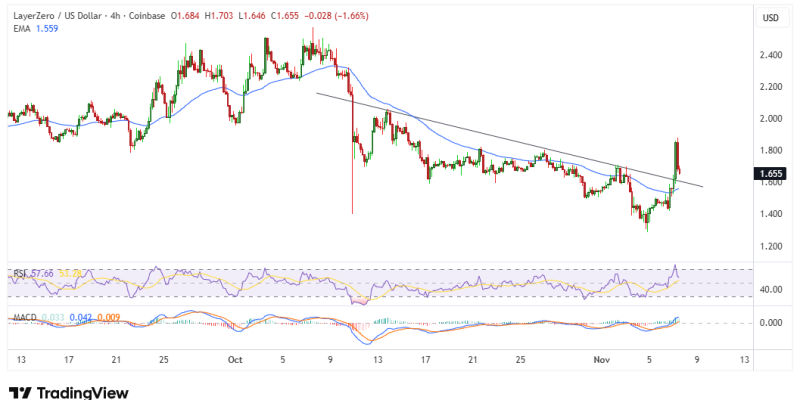This screenshot has height=400, width=800.
Task: Select the MACD indicator label
Action: pyautogui.click(x=24, y=318)
